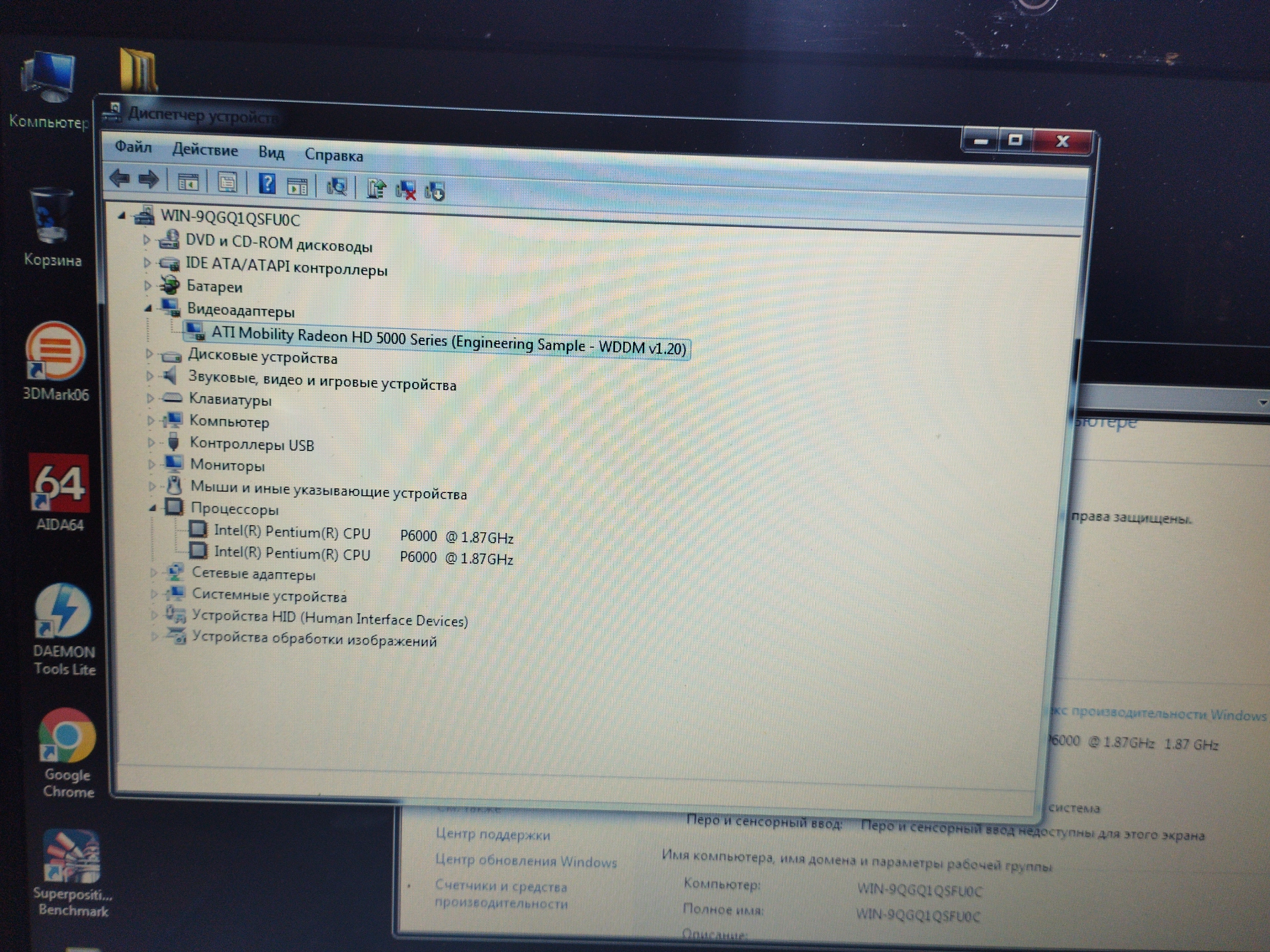
Task: Open the Корзина recycle bin icon
Action: pos(52,228)
